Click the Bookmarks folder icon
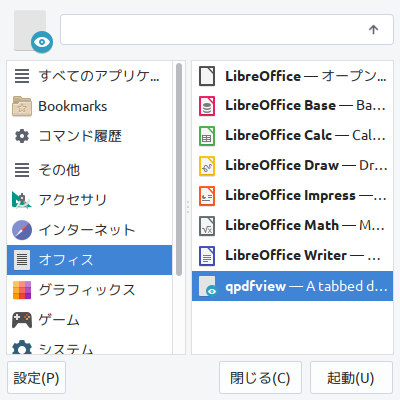This screenshot has height=400, width=400. 22,106
